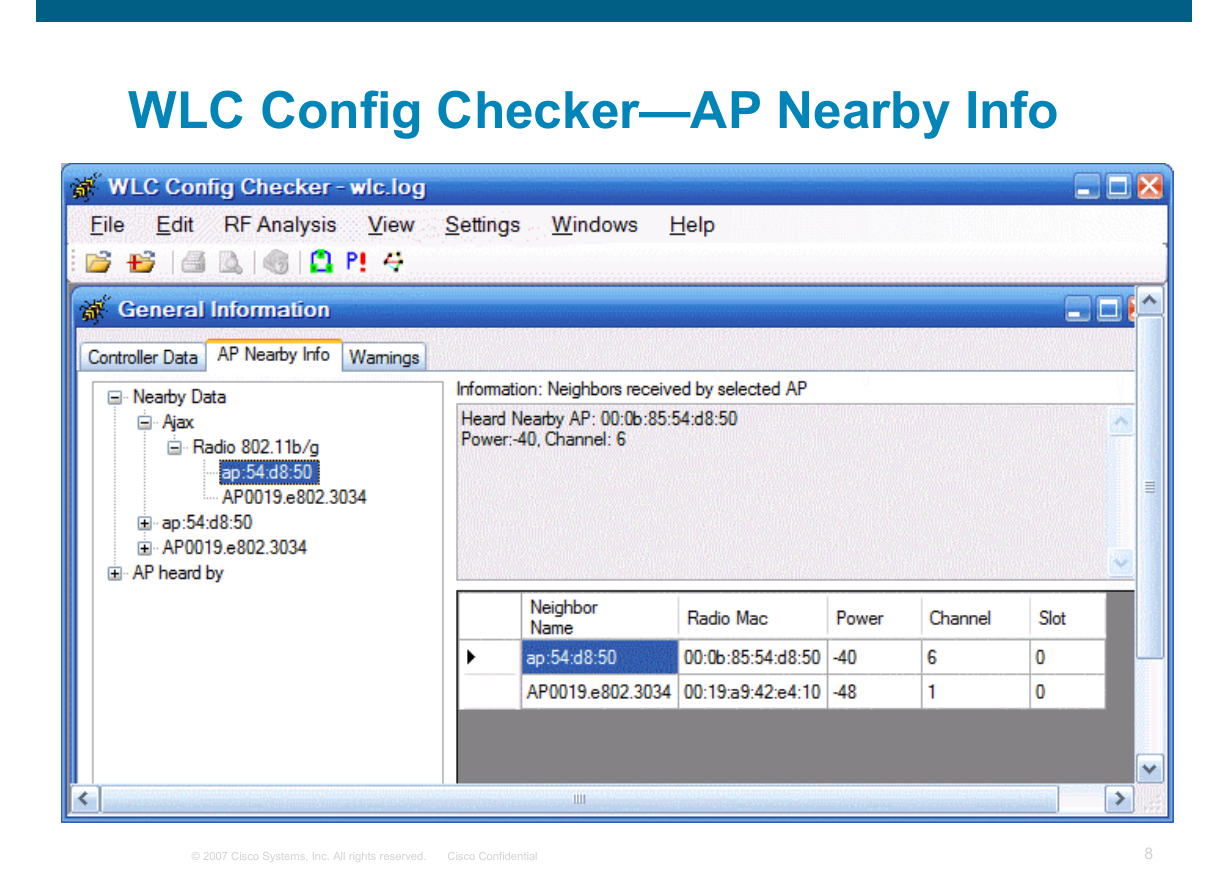Click the greyed-out printer icon
Viewport: 1228px width, 869px height.
[x=193, y=263]
